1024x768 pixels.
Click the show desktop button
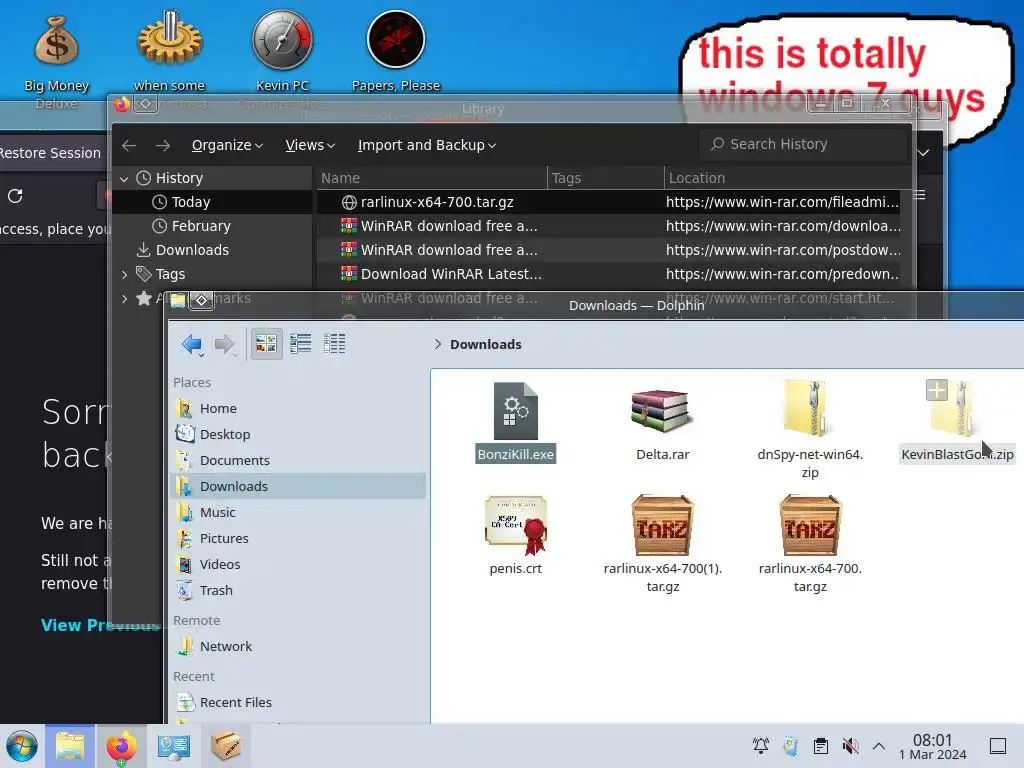pos(997,746)
